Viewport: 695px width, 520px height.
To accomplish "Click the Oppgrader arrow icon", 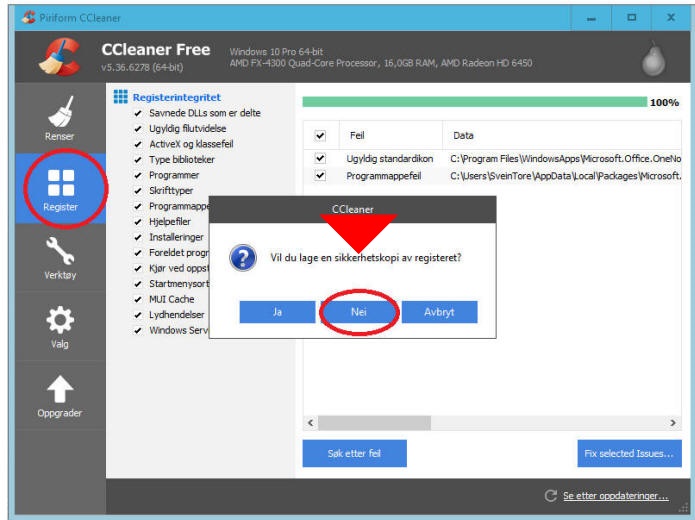I will pyautogui.click(x=60, y=389).
